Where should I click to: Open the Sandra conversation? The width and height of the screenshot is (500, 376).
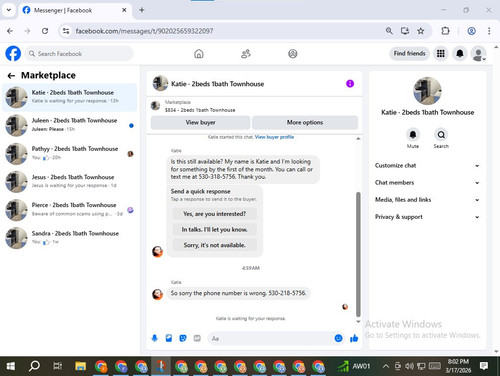pyautogui.click(x=69, y=238)
